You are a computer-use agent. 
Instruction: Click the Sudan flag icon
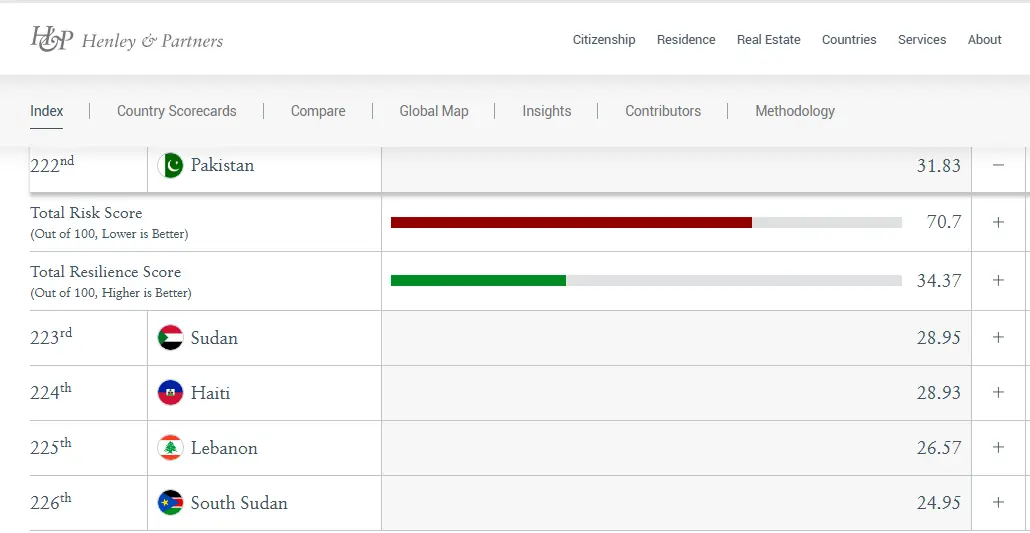click(170, 338)
